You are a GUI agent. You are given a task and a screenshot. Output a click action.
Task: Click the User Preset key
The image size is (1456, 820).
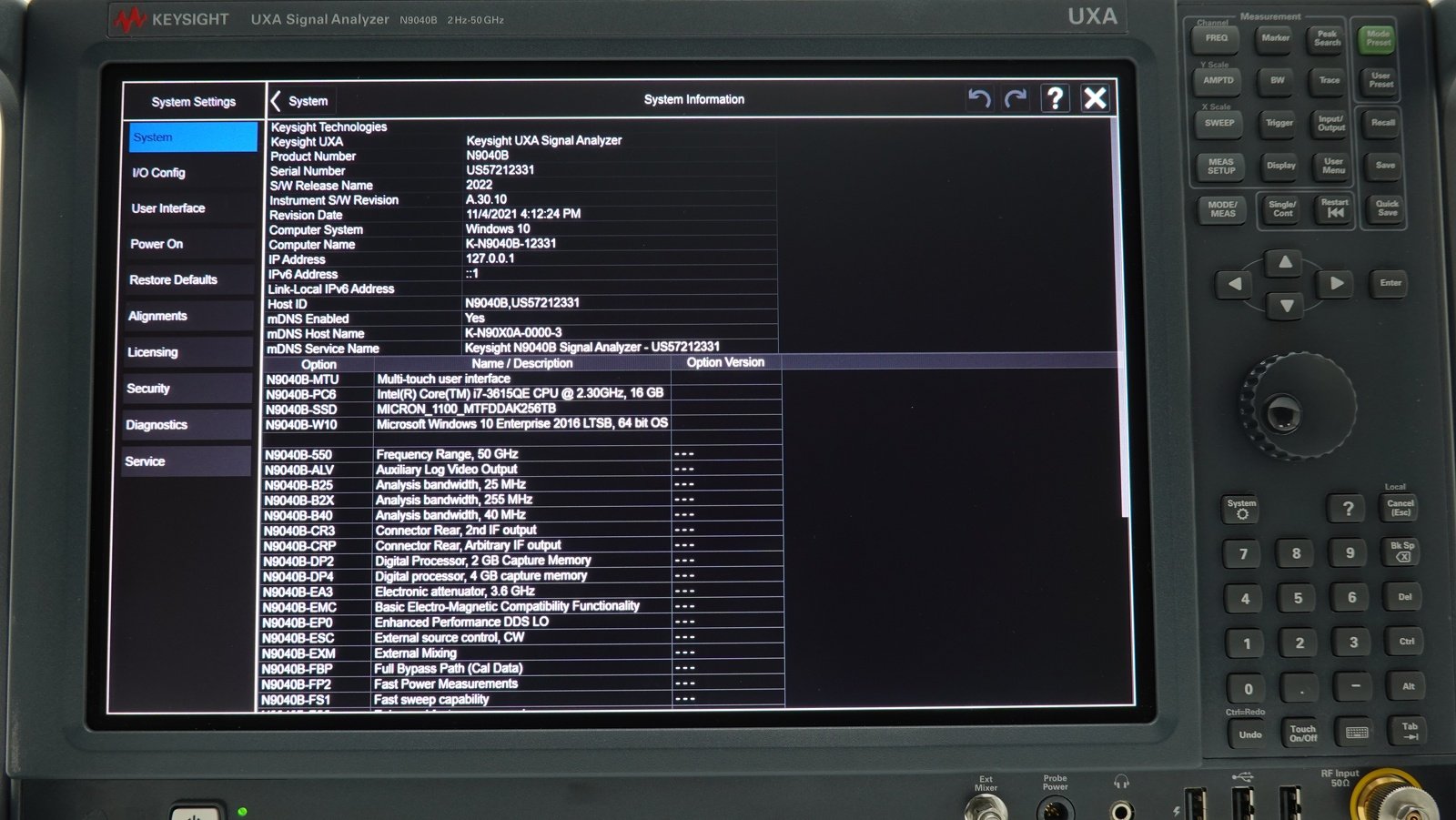1380,80
